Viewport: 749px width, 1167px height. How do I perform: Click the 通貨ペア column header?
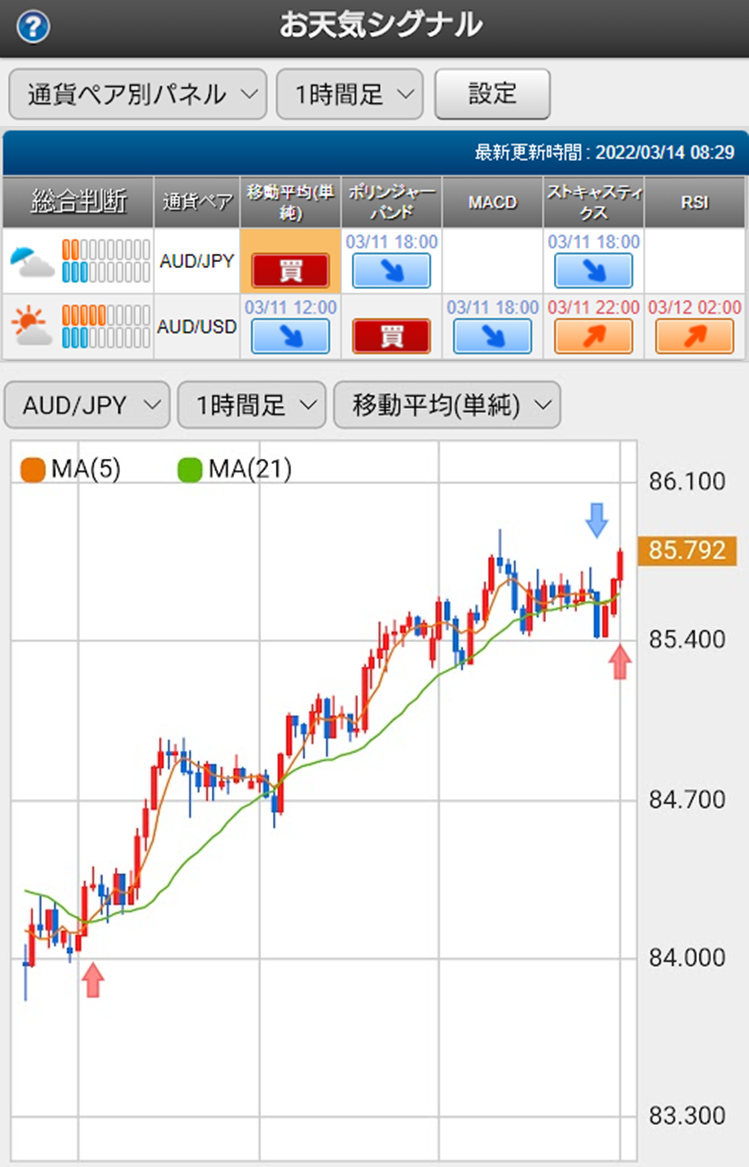coord(197,202)
